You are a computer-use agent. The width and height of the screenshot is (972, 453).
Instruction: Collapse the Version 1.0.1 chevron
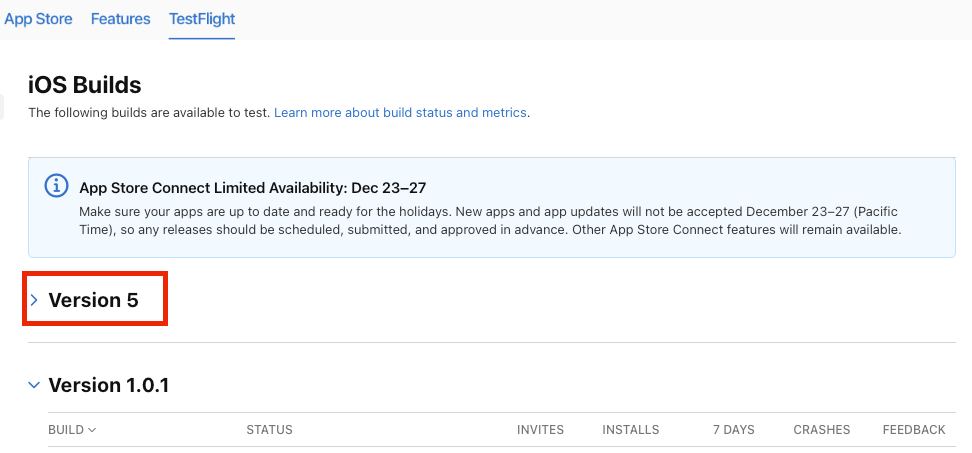pyautogui.click(x=34, y=385)
